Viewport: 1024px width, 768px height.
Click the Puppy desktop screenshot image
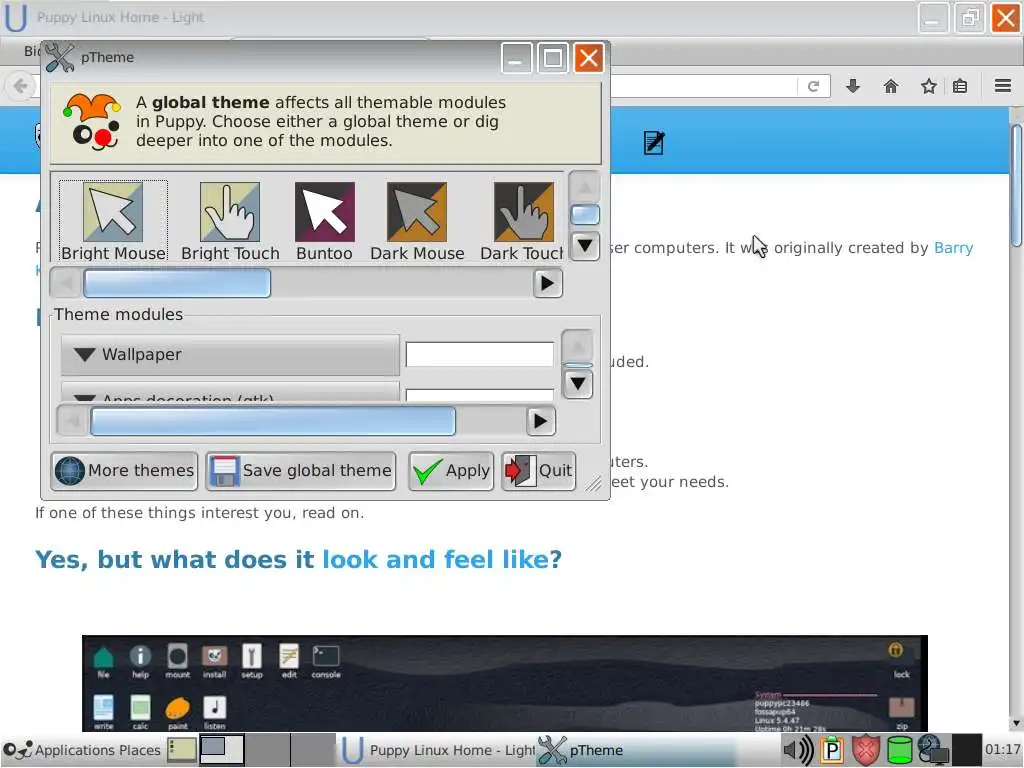505,683
